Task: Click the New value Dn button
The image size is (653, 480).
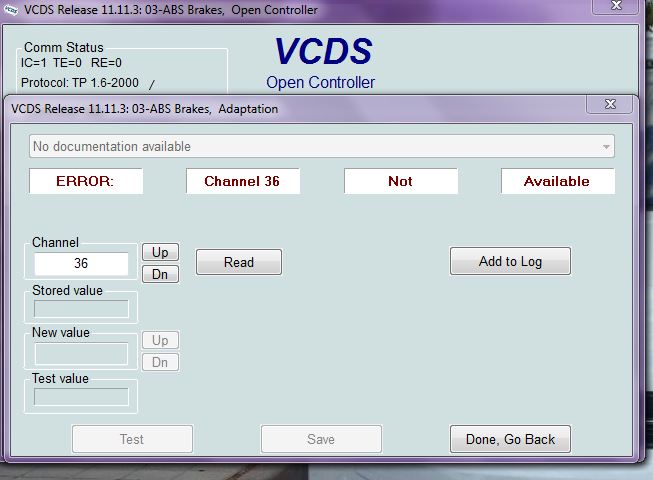Action: [x=160, y=362]
